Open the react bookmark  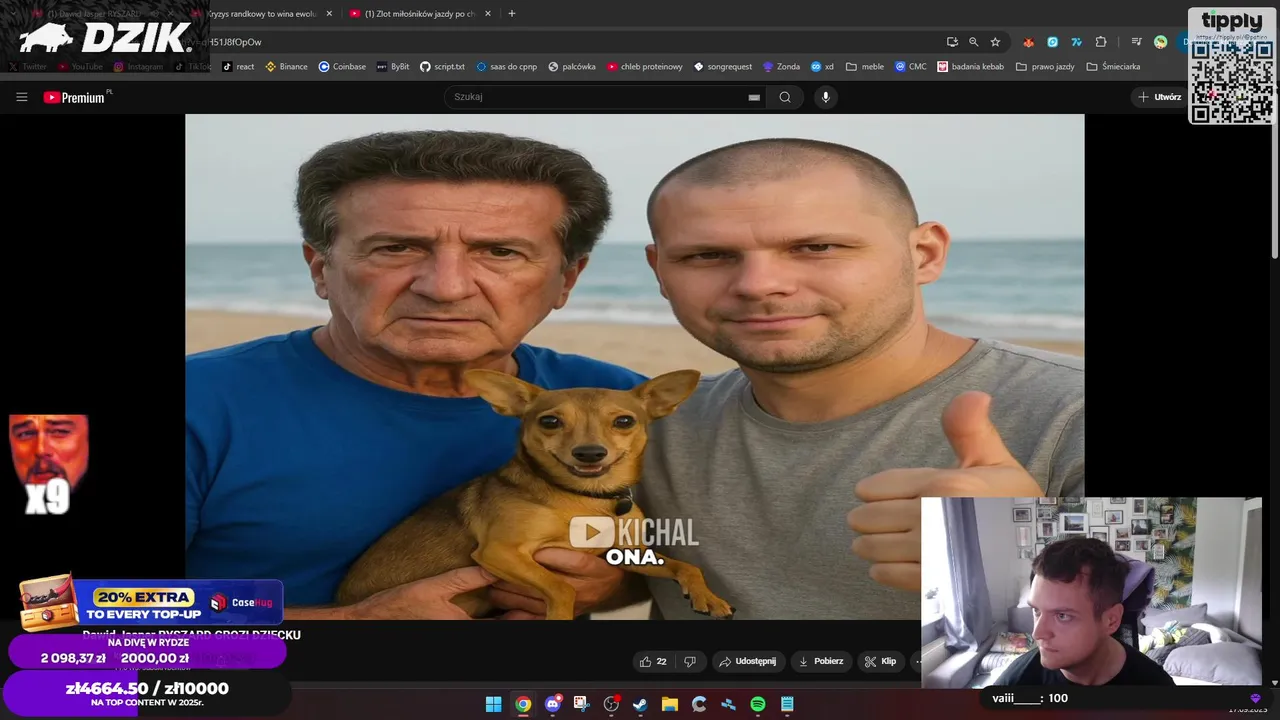[238, 67]
